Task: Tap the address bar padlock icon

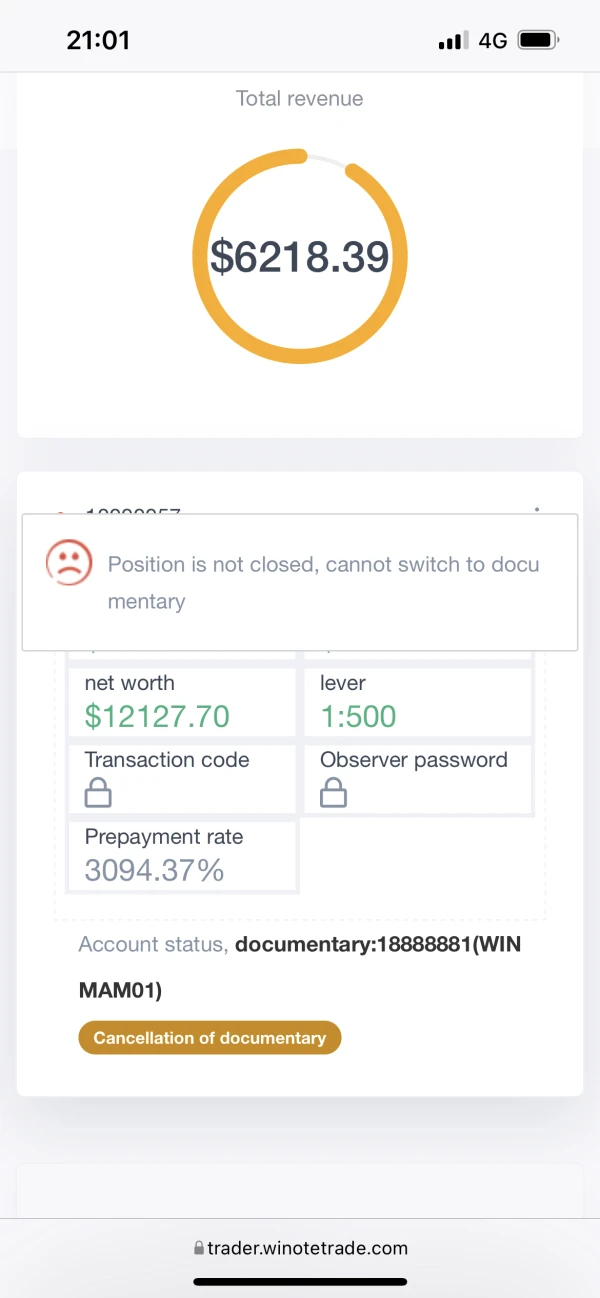Action: point(198,1248)
